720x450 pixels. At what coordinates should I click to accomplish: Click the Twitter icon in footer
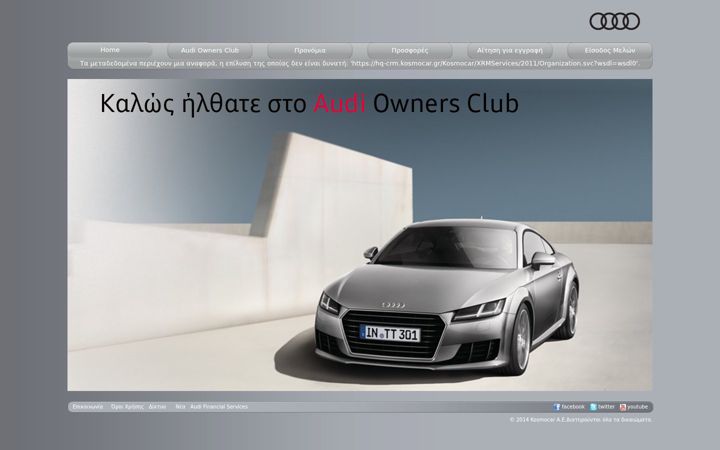tap(593, 407)
